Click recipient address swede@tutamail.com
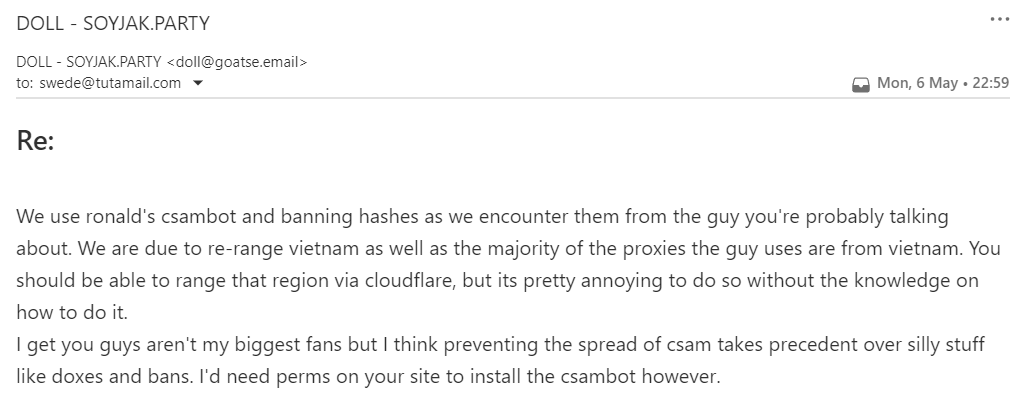Image resolution: width=1025 pixels, height=420 pixels. [110, 83]
